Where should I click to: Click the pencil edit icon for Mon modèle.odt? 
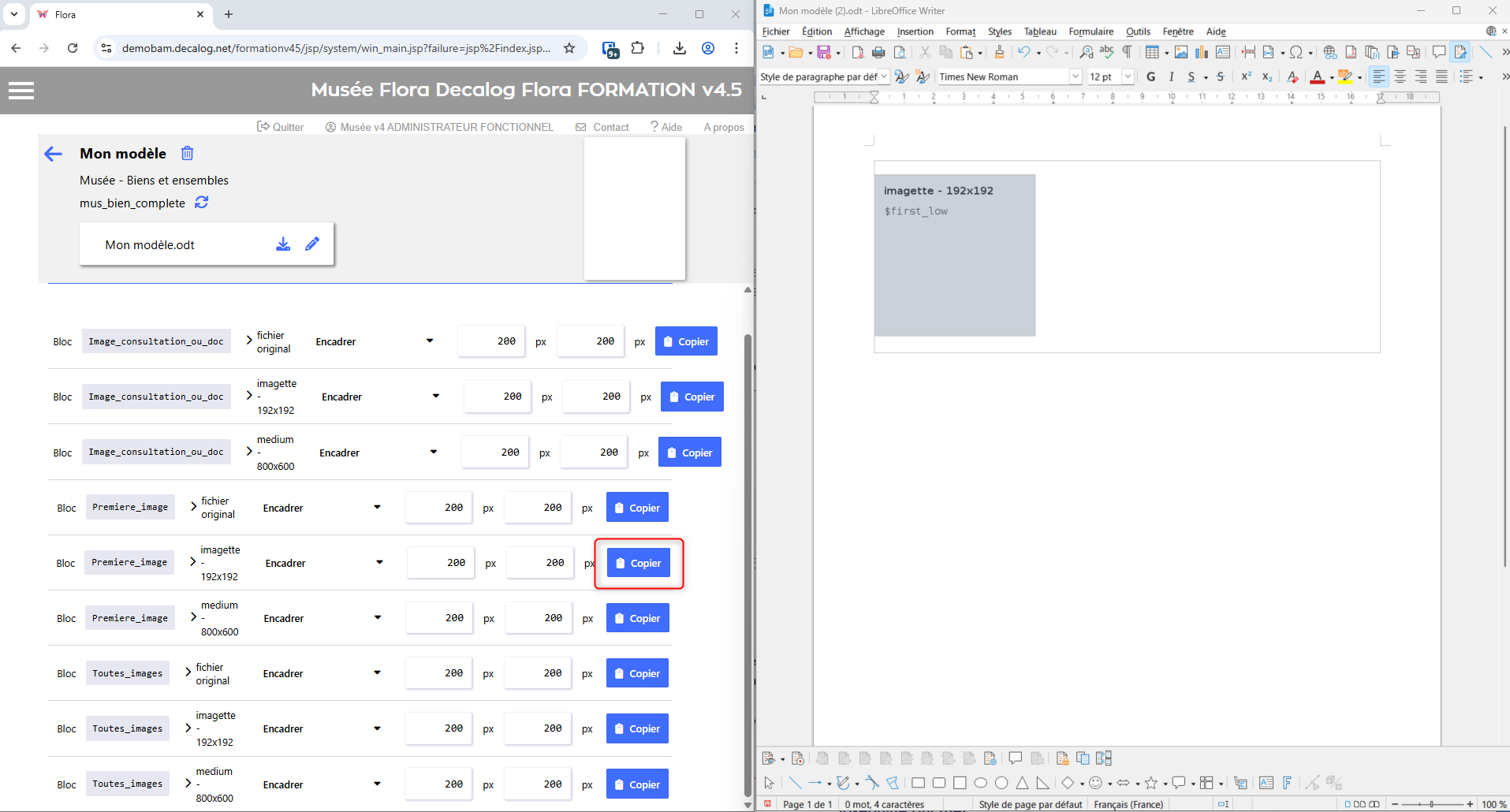312,244
